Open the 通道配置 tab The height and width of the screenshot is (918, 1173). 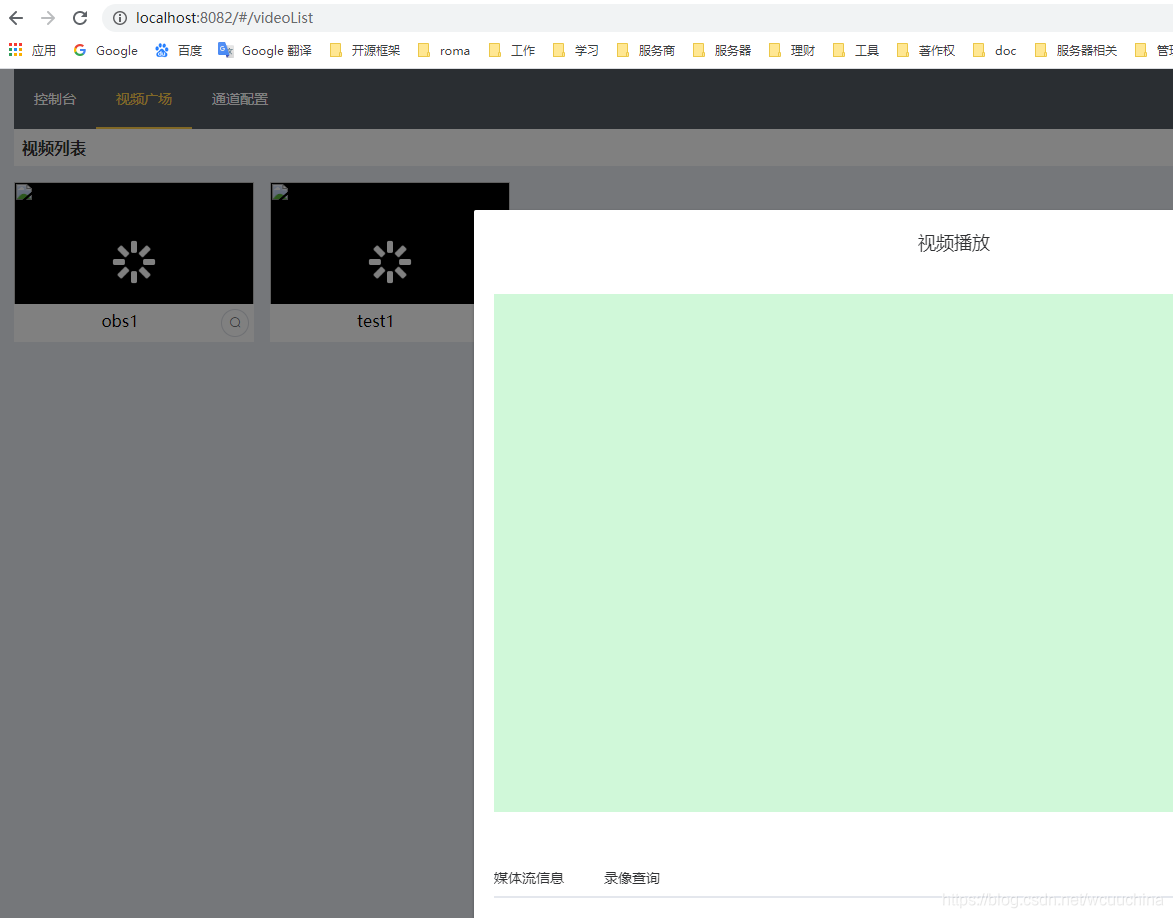pos(239,98)
